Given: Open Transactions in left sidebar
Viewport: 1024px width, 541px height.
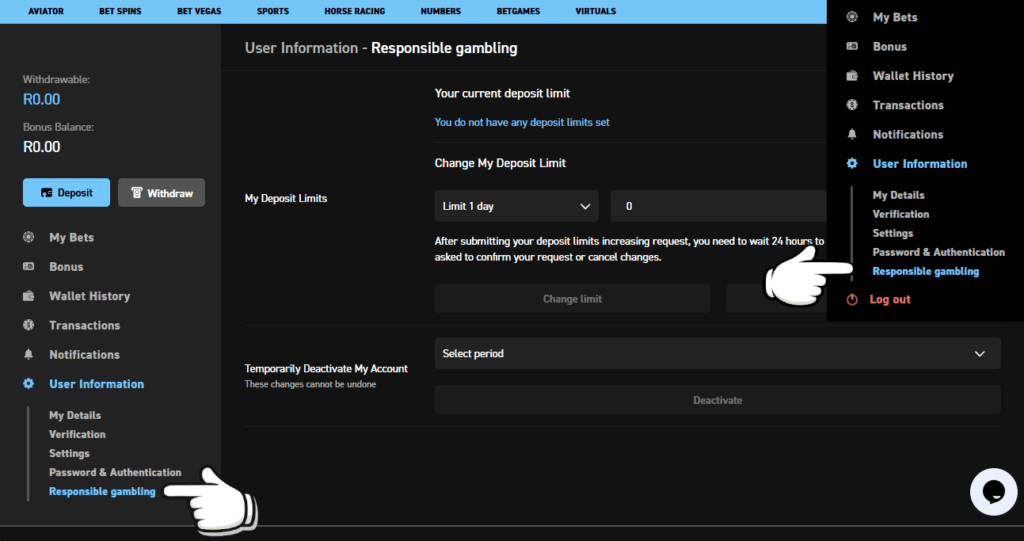Looking at the screenshot, I should point(84,325).
